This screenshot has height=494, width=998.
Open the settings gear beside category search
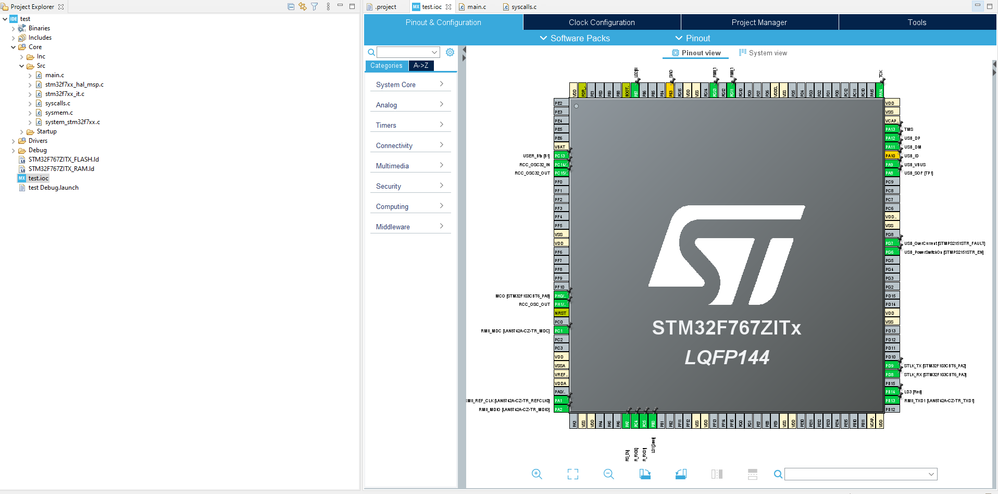coord(450,52)
